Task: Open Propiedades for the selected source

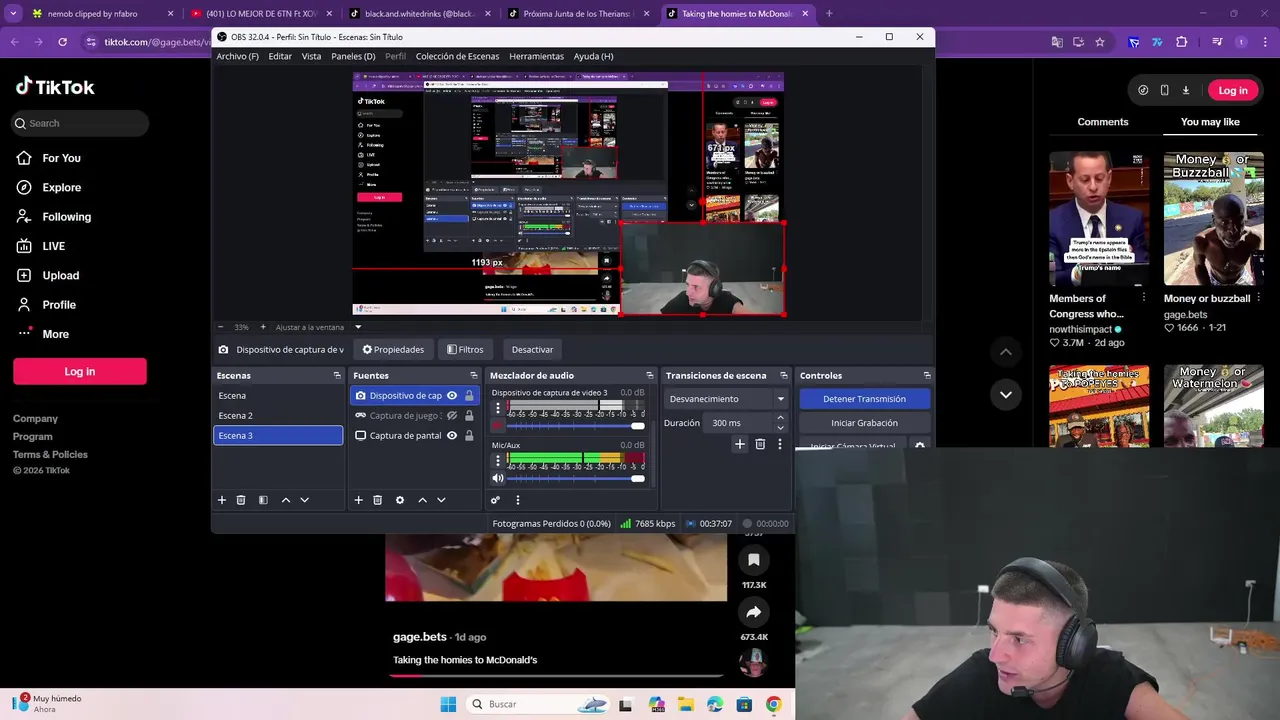Action: [393, 350]
